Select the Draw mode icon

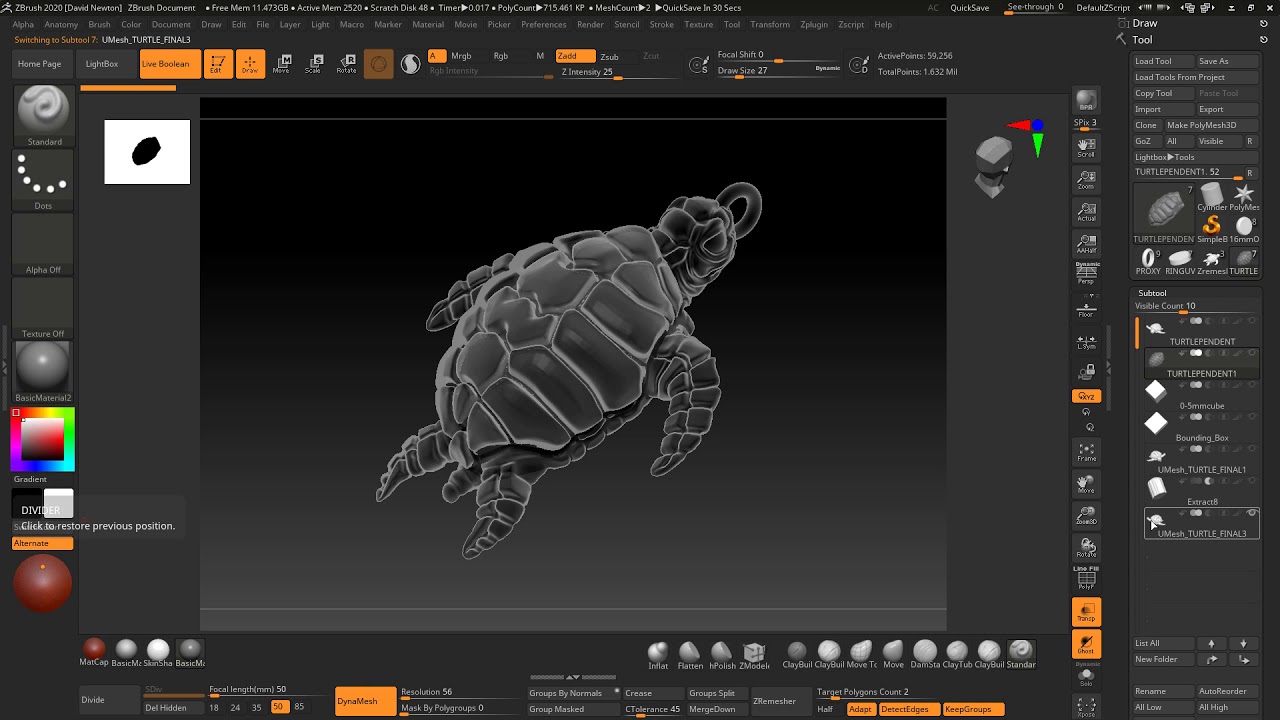pyautogui.click(x=250, y=64)
